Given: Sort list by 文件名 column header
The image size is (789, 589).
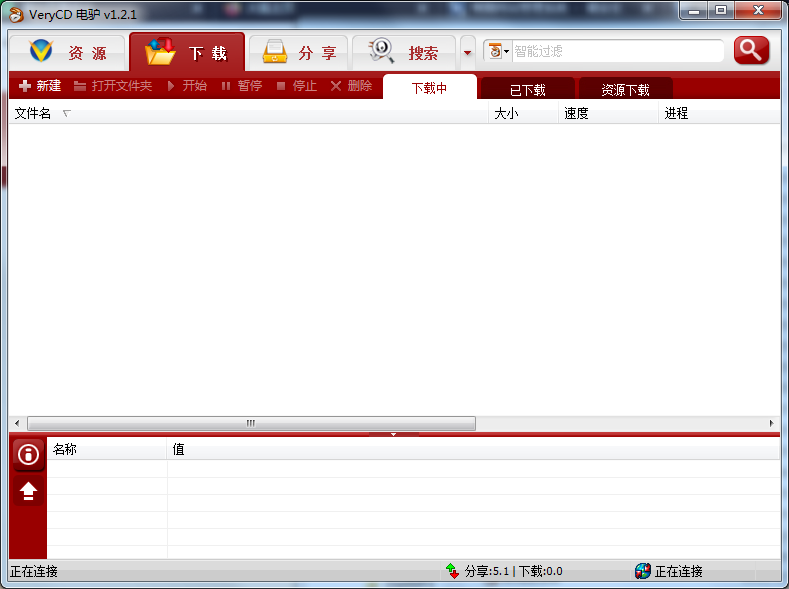Looking at the screenshot, I should click(33, 113).
